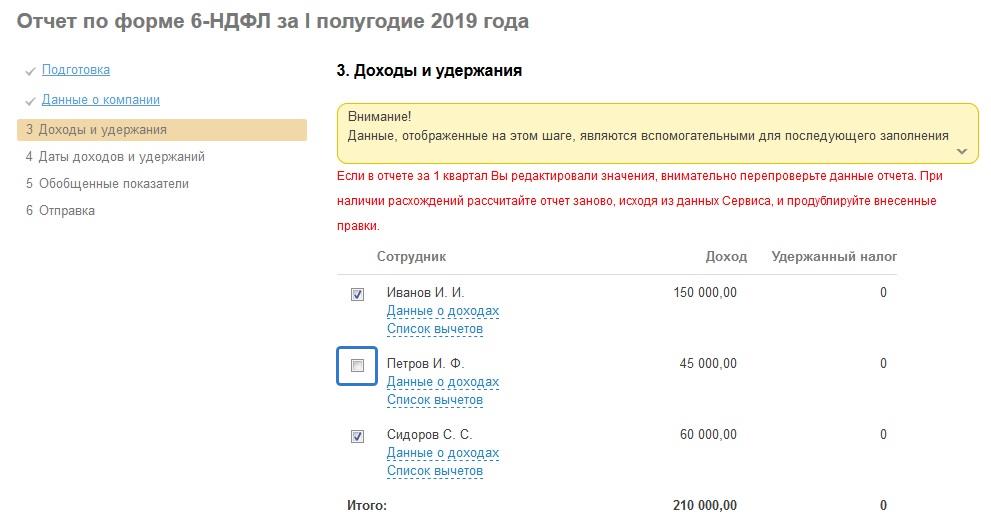Click the Удержанный налог column header
This screenshot has width=991, height=531.
coord(834,257)
